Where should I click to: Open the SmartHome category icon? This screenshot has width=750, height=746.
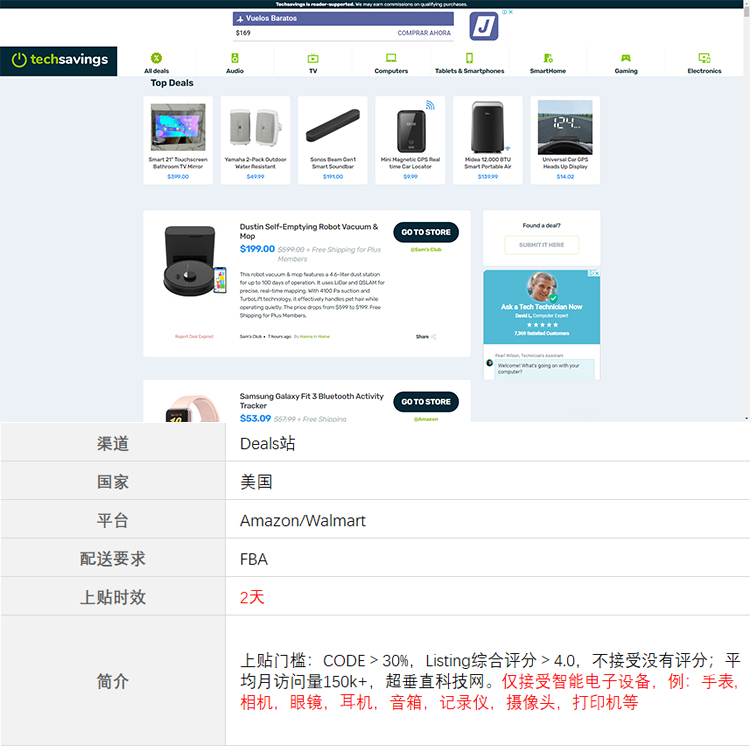548,58
